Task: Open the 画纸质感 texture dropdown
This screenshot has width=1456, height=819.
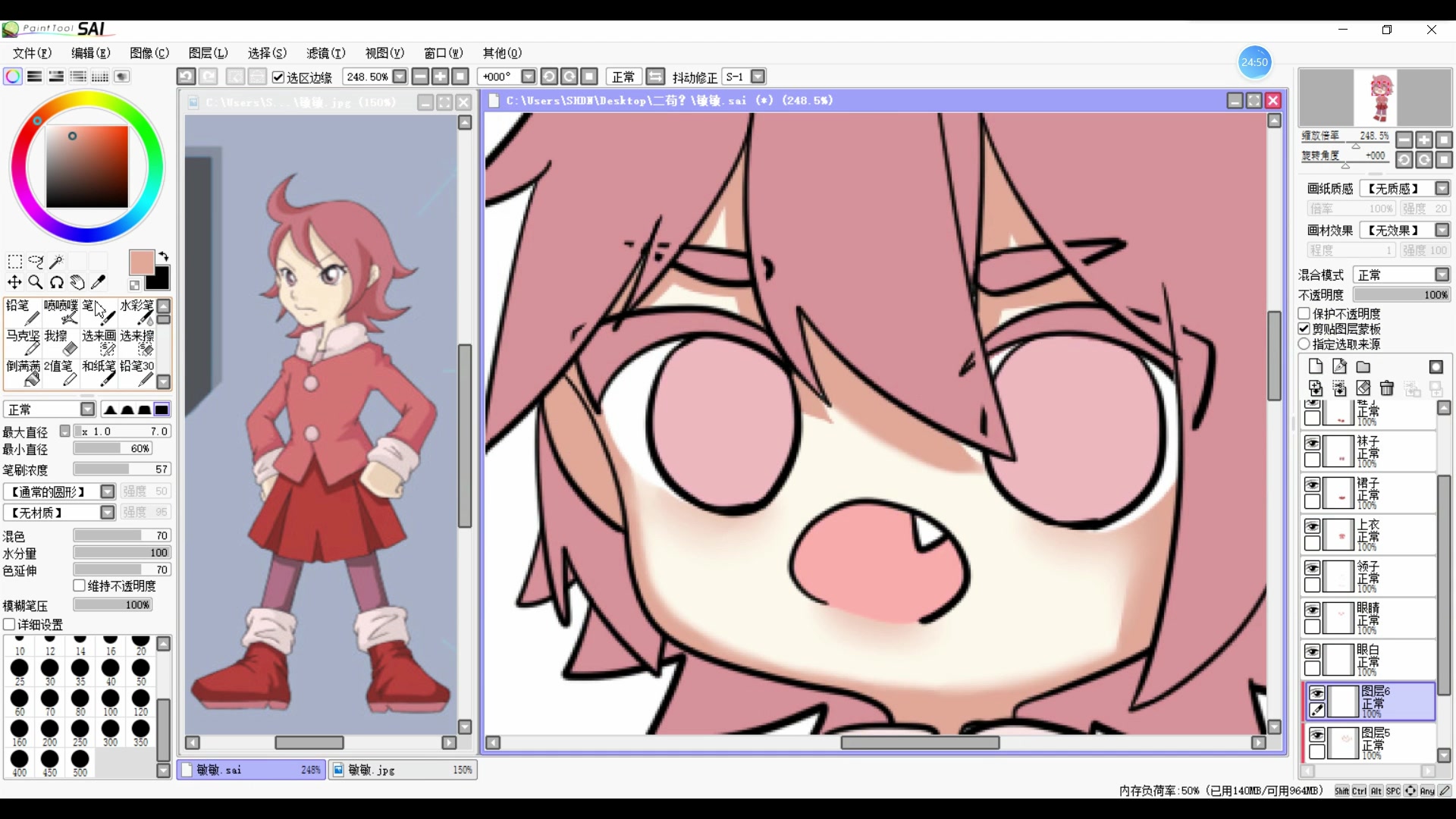Action: point(1442,188)
